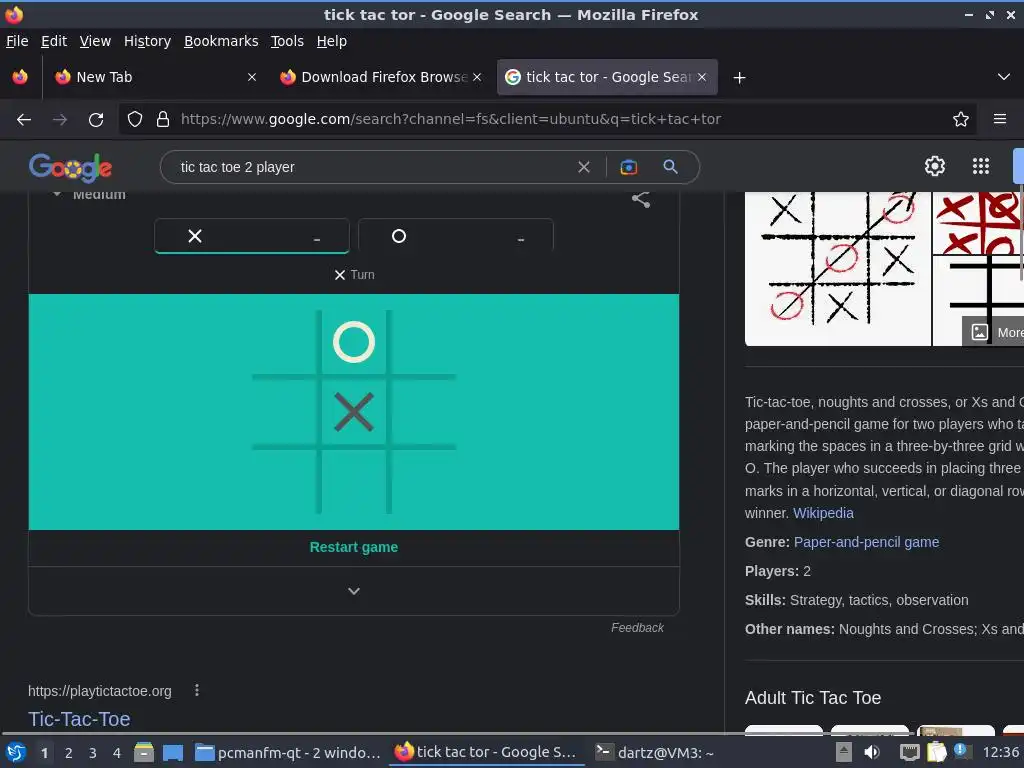The height and width of the screenshot is (768, 1024).
Task: Click More images button
Action: 993,332
